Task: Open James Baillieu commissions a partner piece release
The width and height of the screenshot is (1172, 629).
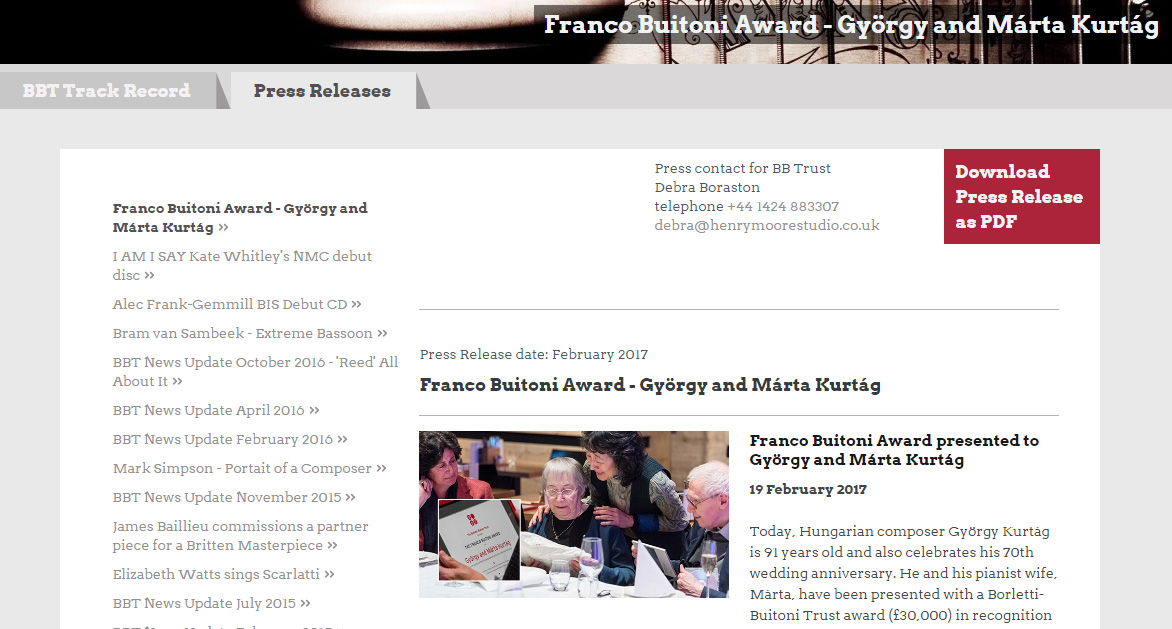Action: coord(241,536)
